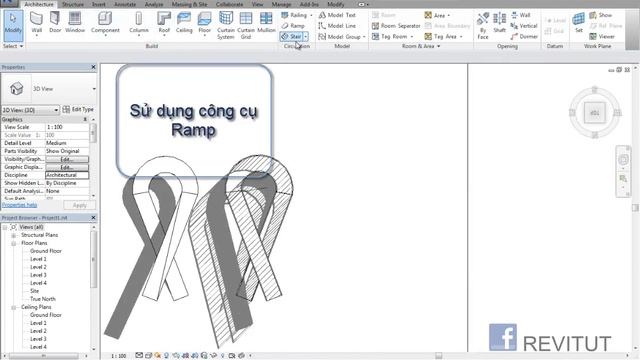The width and height of the screenshot is (640, 360).
Task: Click the Stair tool button
Action: [x=291, y=37]
